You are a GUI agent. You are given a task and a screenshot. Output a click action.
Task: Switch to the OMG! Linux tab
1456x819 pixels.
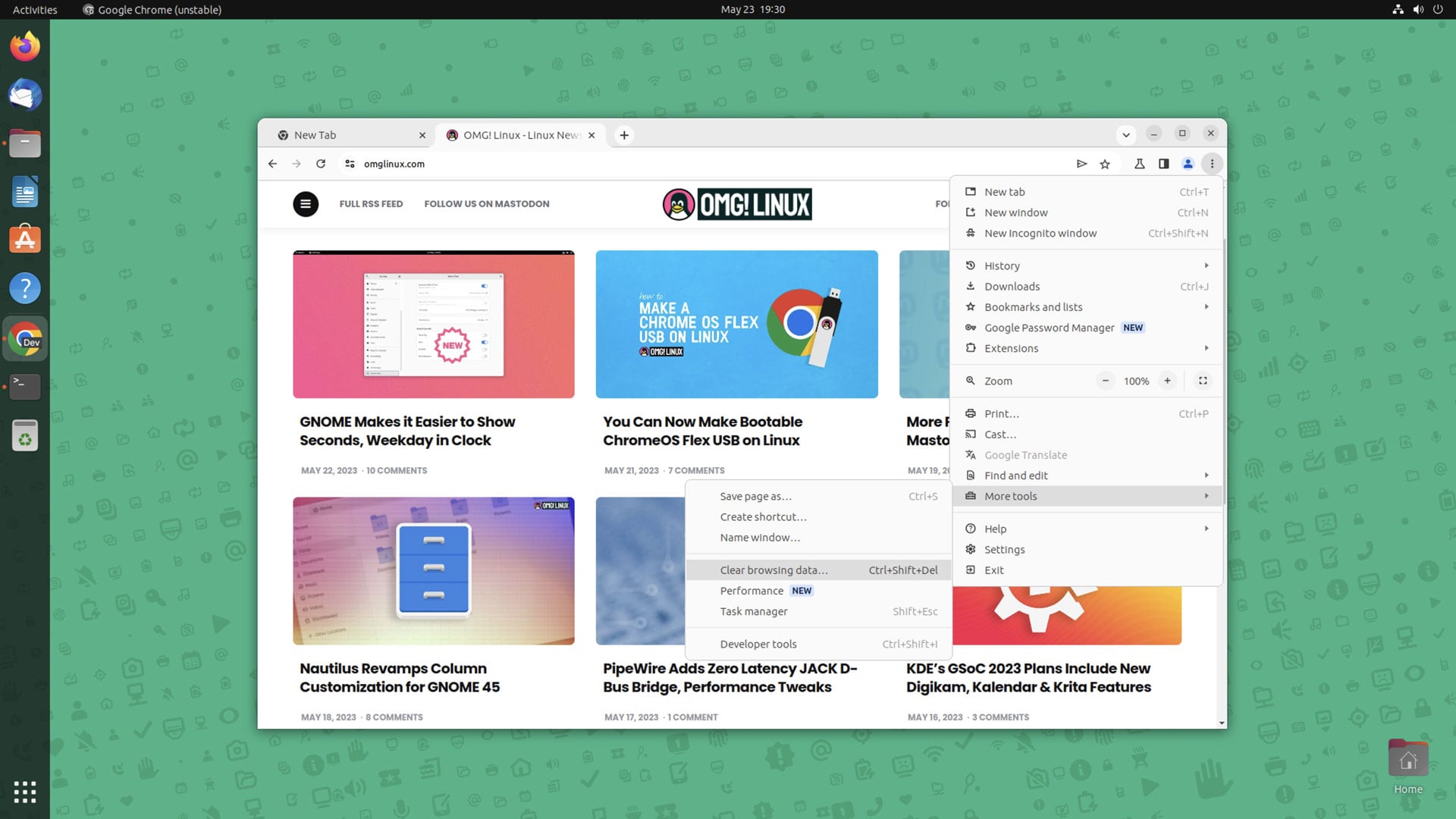click(519, 135)
